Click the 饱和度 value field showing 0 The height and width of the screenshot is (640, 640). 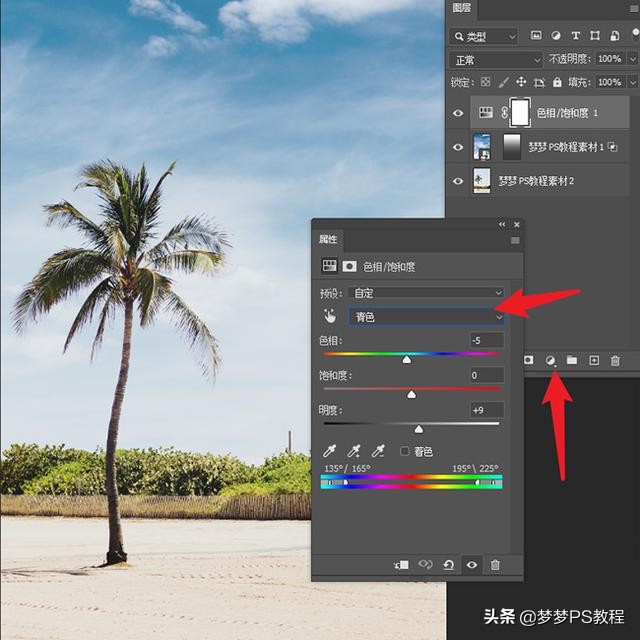(487, 375)
